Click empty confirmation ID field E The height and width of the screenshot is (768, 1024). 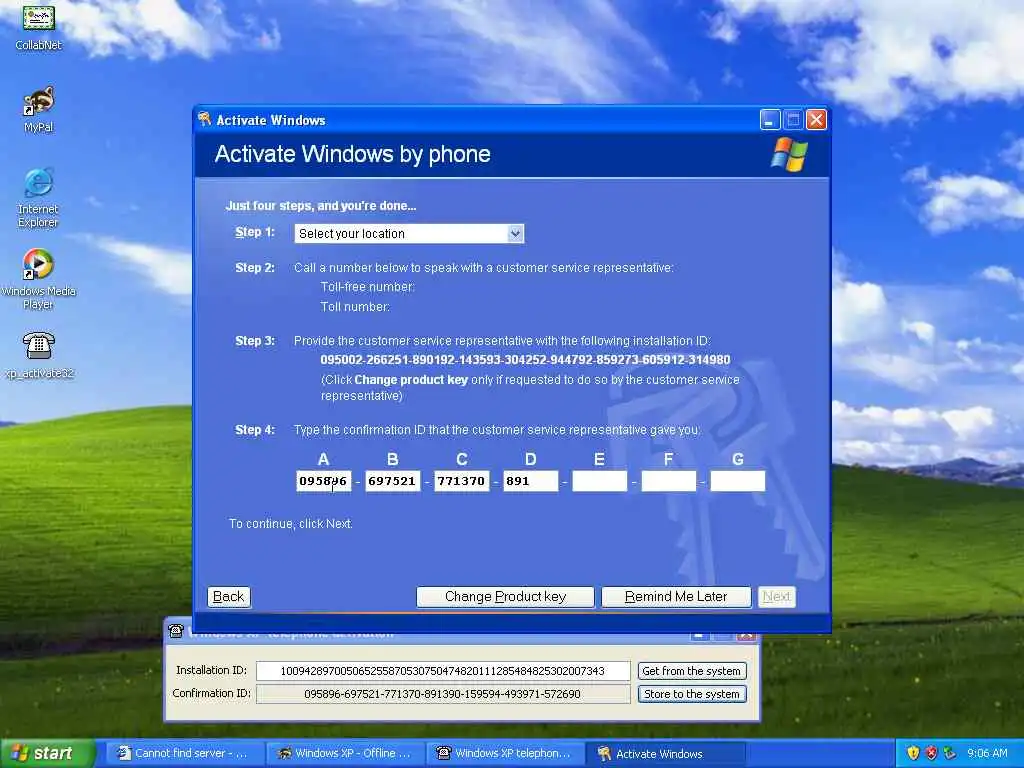600,481
